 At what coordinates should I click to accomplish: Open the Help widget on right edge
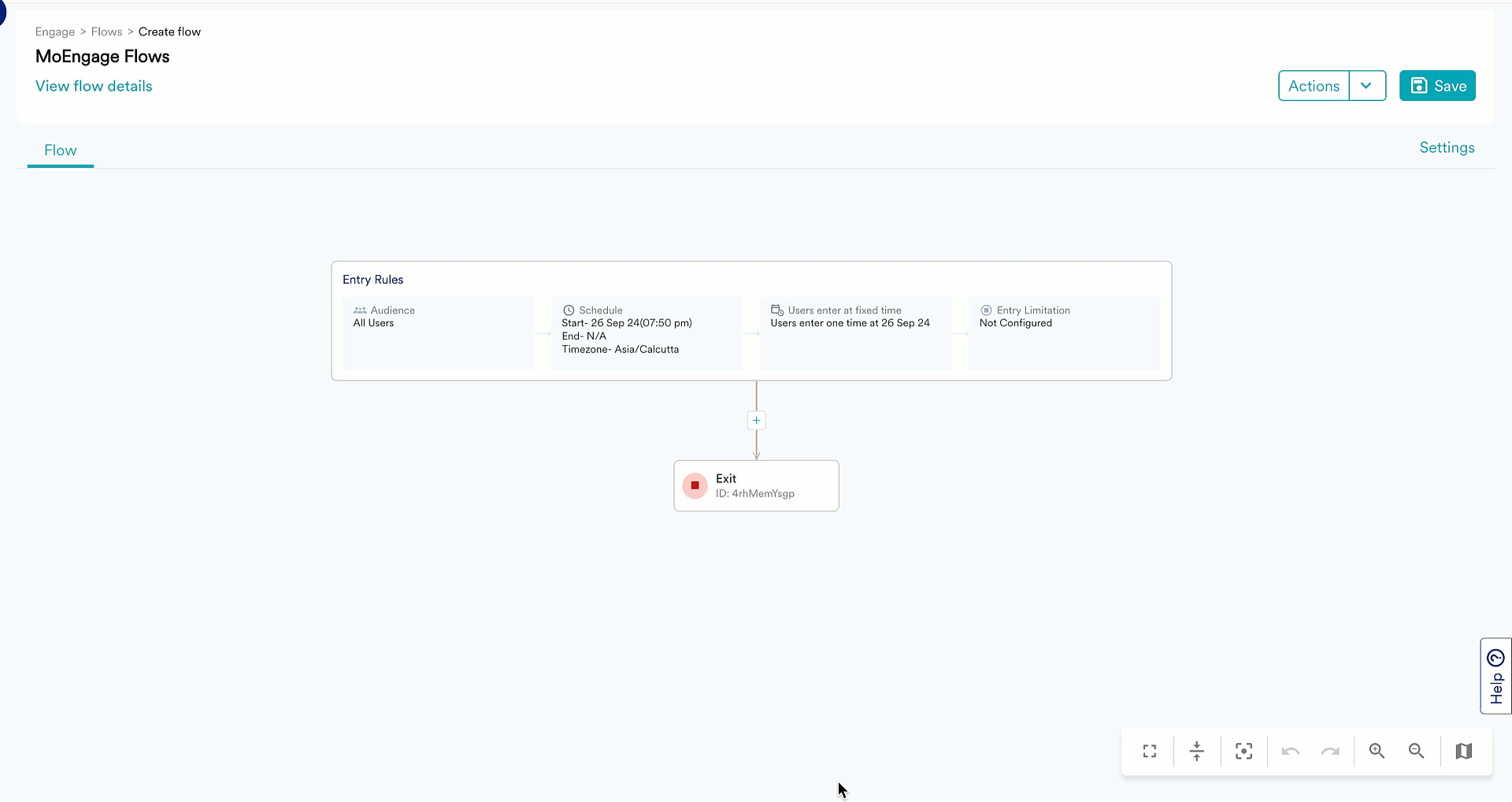point(1496,676)
